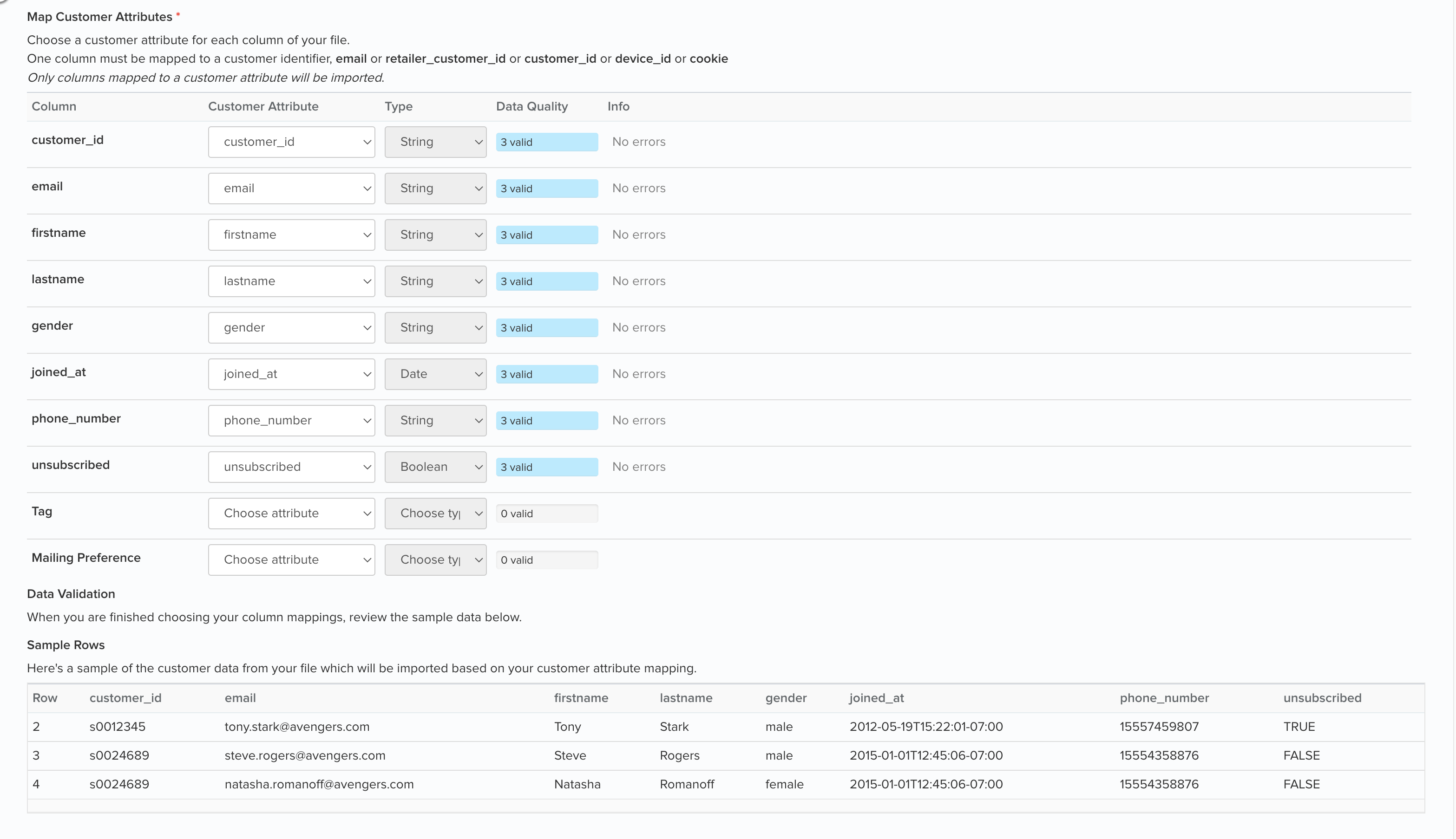Click the Map Customer Attributes heading

(100, 17)
